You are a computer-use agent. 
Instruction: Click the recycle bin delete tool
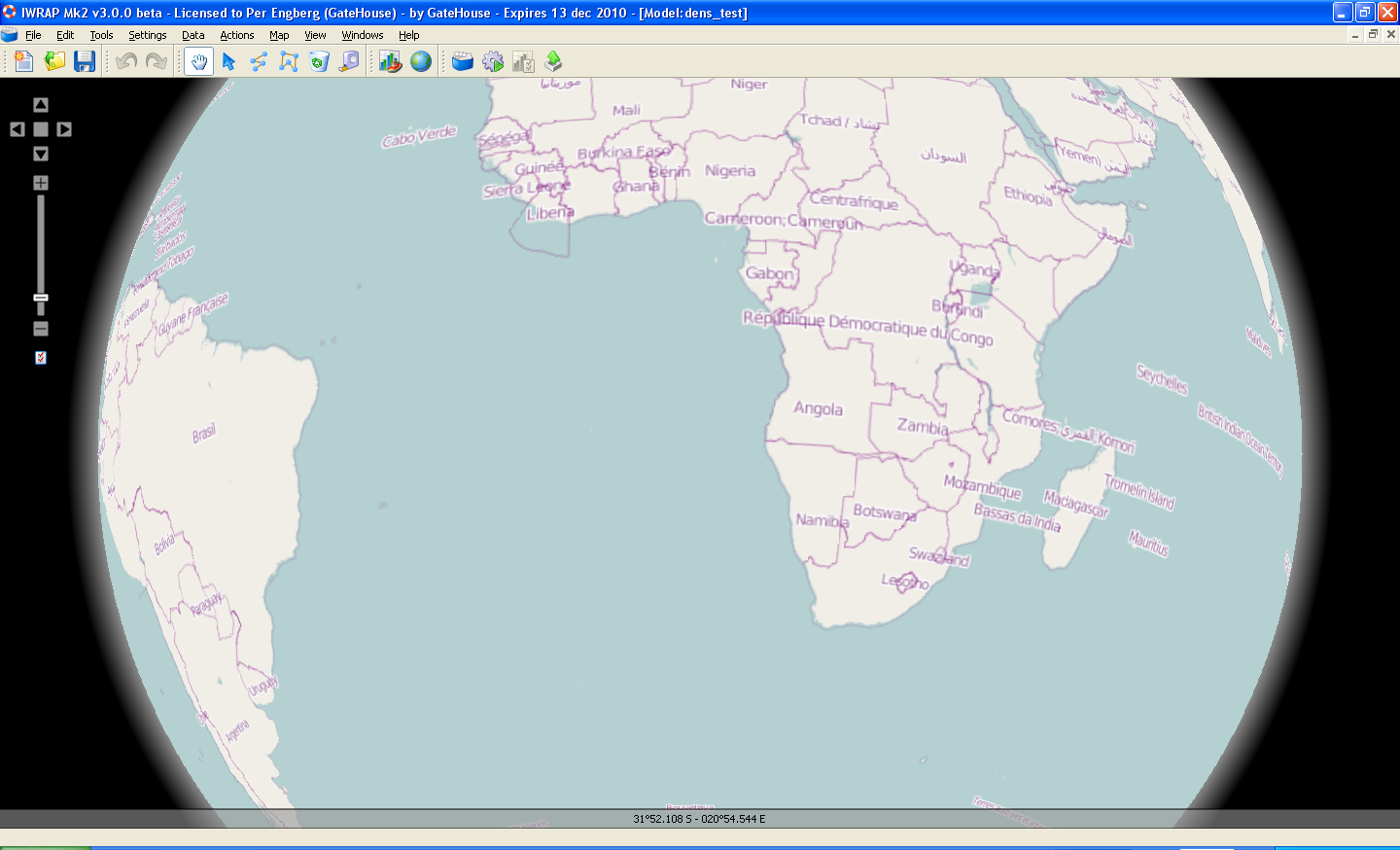point(319,61)
